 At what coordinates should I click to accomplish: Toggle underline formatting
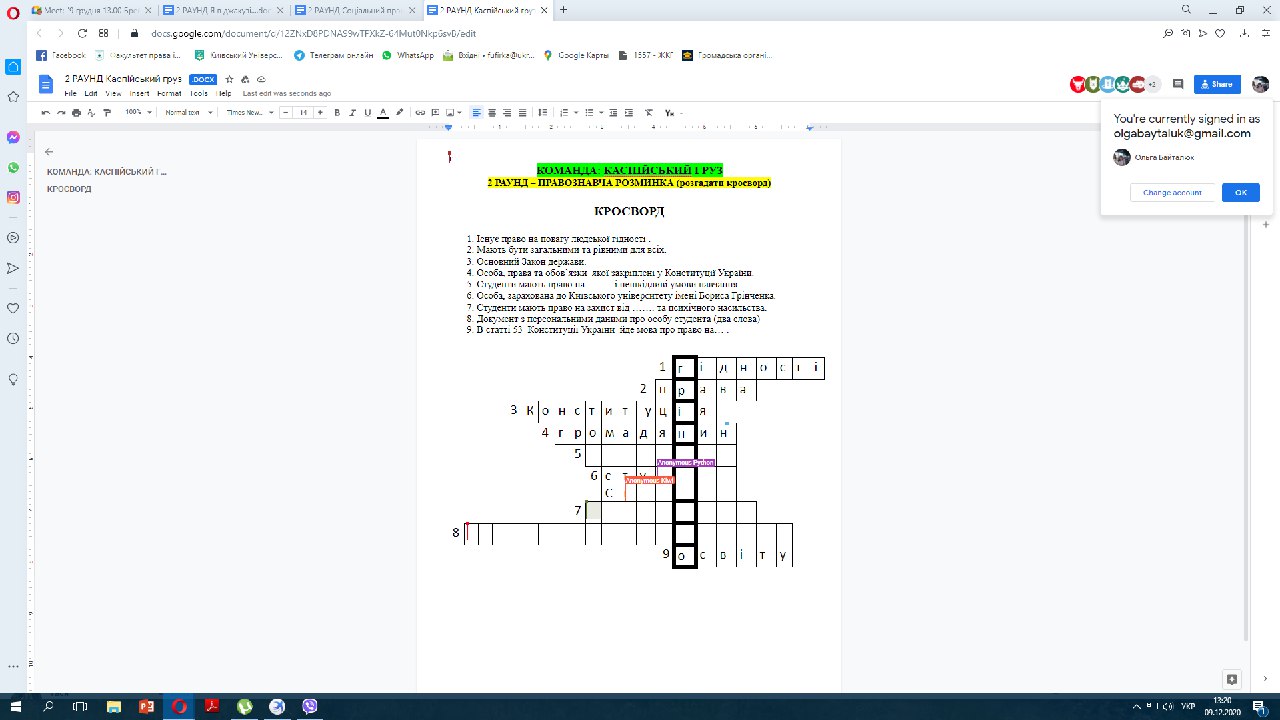pyautogui.click(x=367, y=113)
